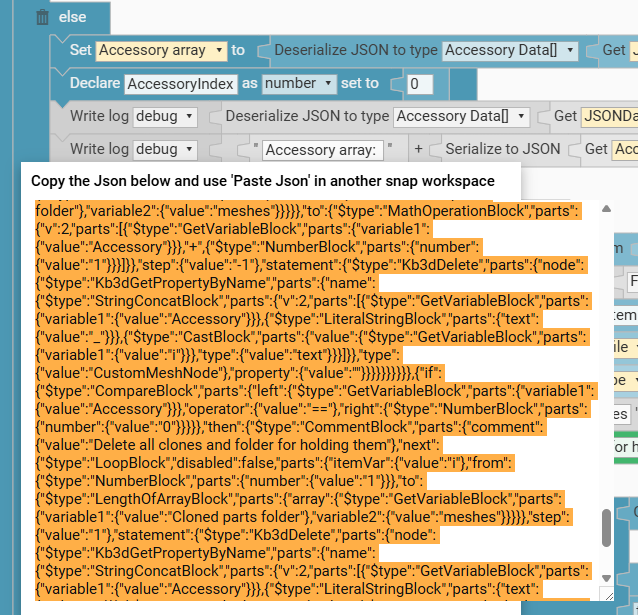The height and width of the screenshot is (615, 638).
Task: Open the first Write log debug level dropdown
Action: (x=165, y=116)
